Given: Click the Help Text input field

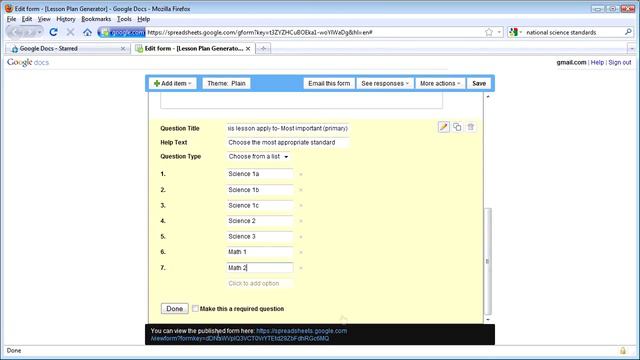Looking at the screenshot, I should 288,142.
